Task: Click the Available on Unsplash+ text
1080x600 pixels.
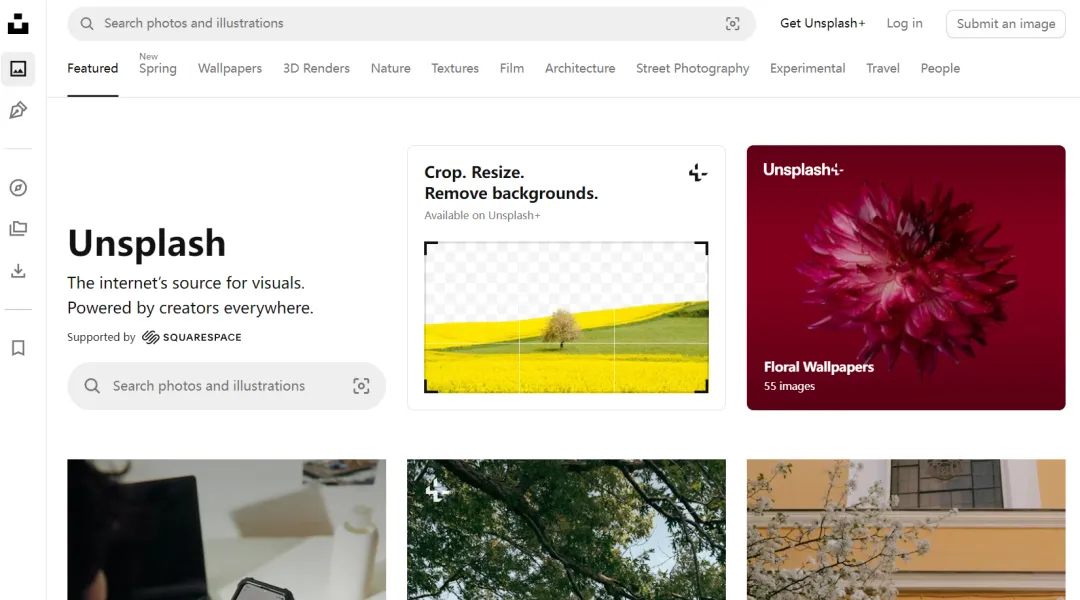Action: point(482,216)
